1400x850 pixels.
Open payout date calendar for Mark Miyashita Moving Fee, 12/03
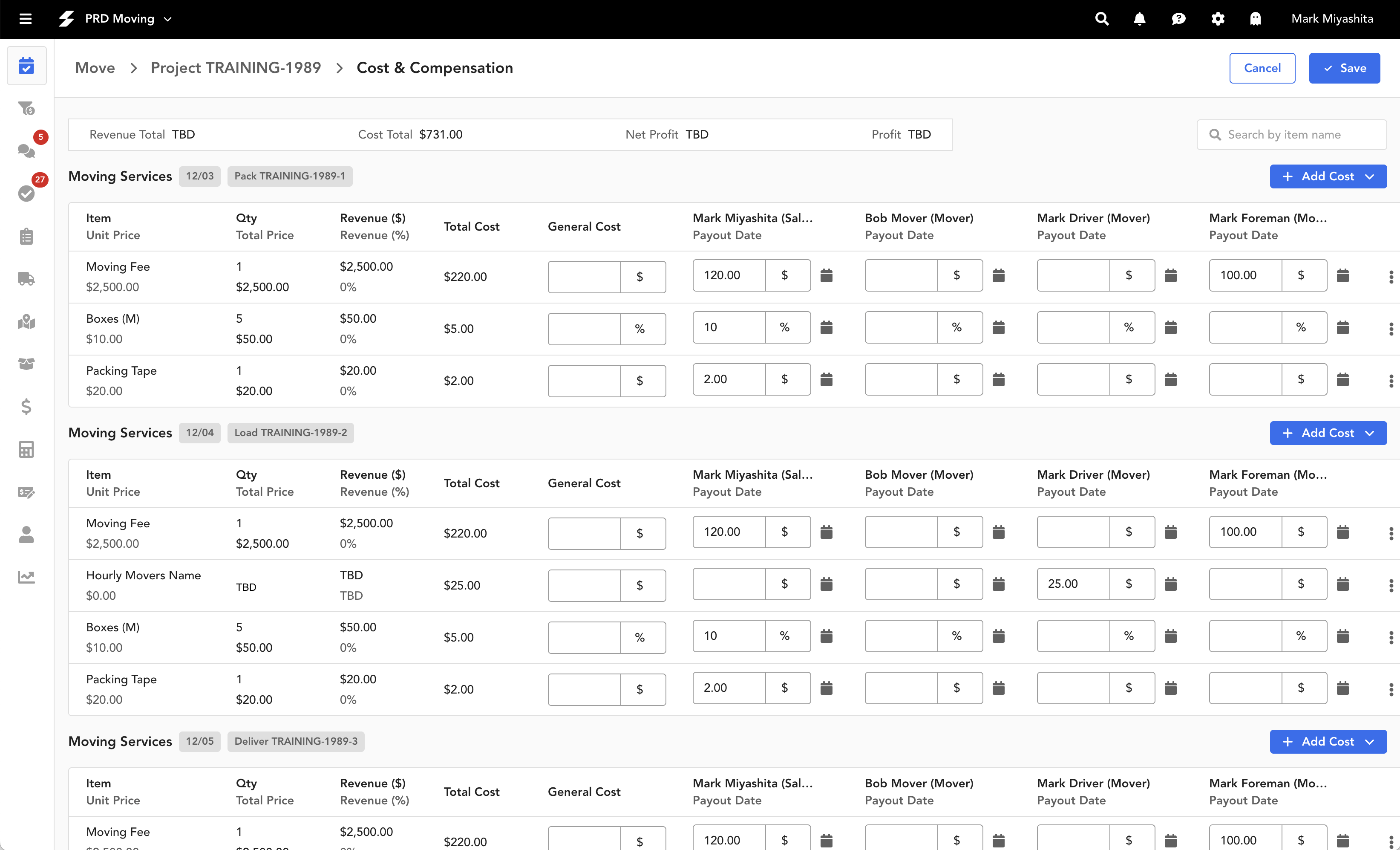click(x=826, y=276)
